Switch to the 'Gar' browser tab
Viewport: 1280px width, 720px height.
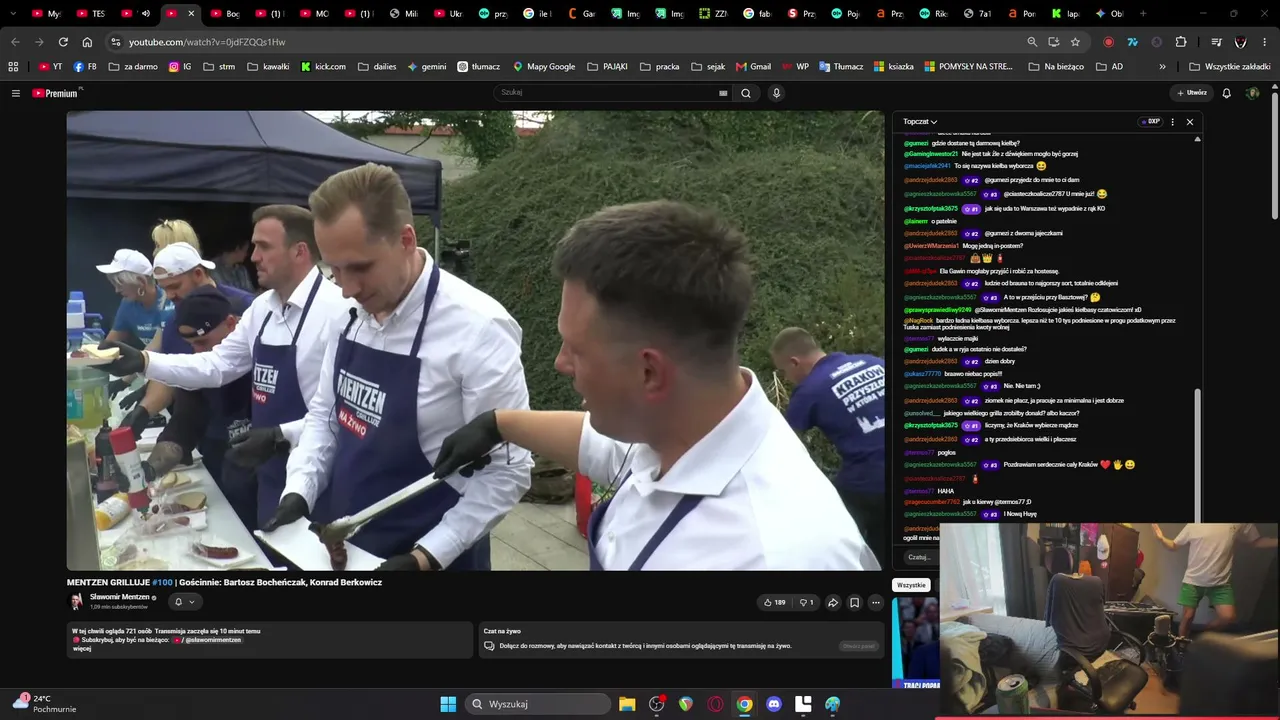pos(582,14)
